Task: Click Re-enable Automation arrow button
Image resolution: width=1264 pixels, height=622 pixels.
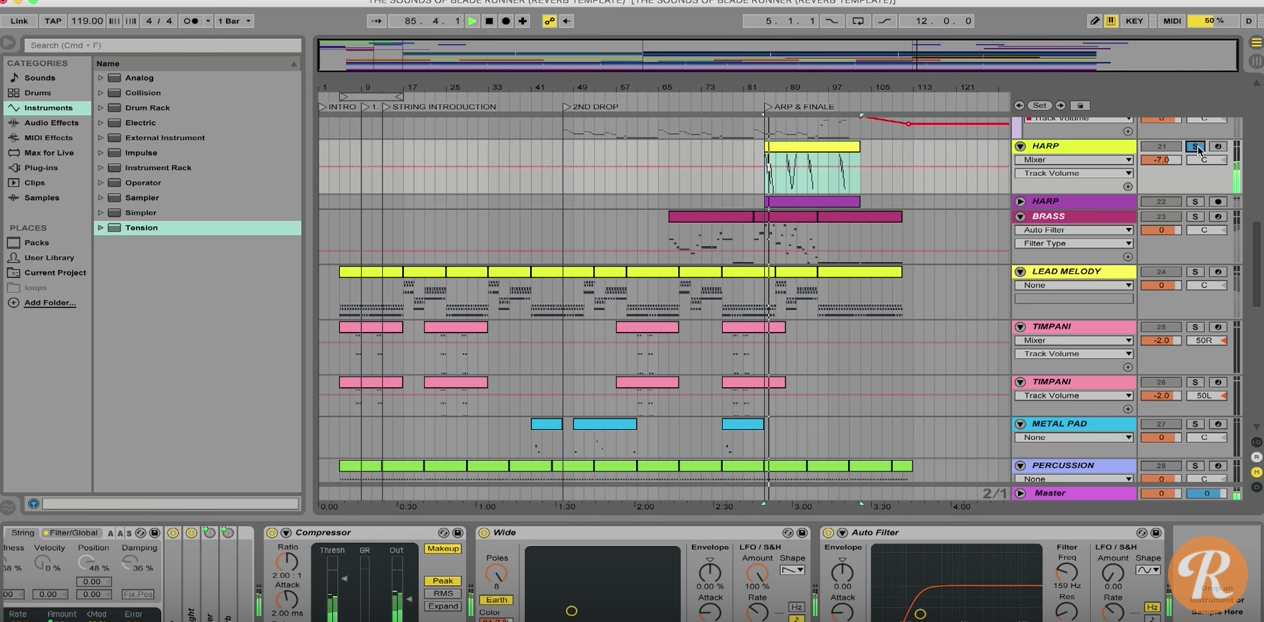Action: click(x=566, y=21)
